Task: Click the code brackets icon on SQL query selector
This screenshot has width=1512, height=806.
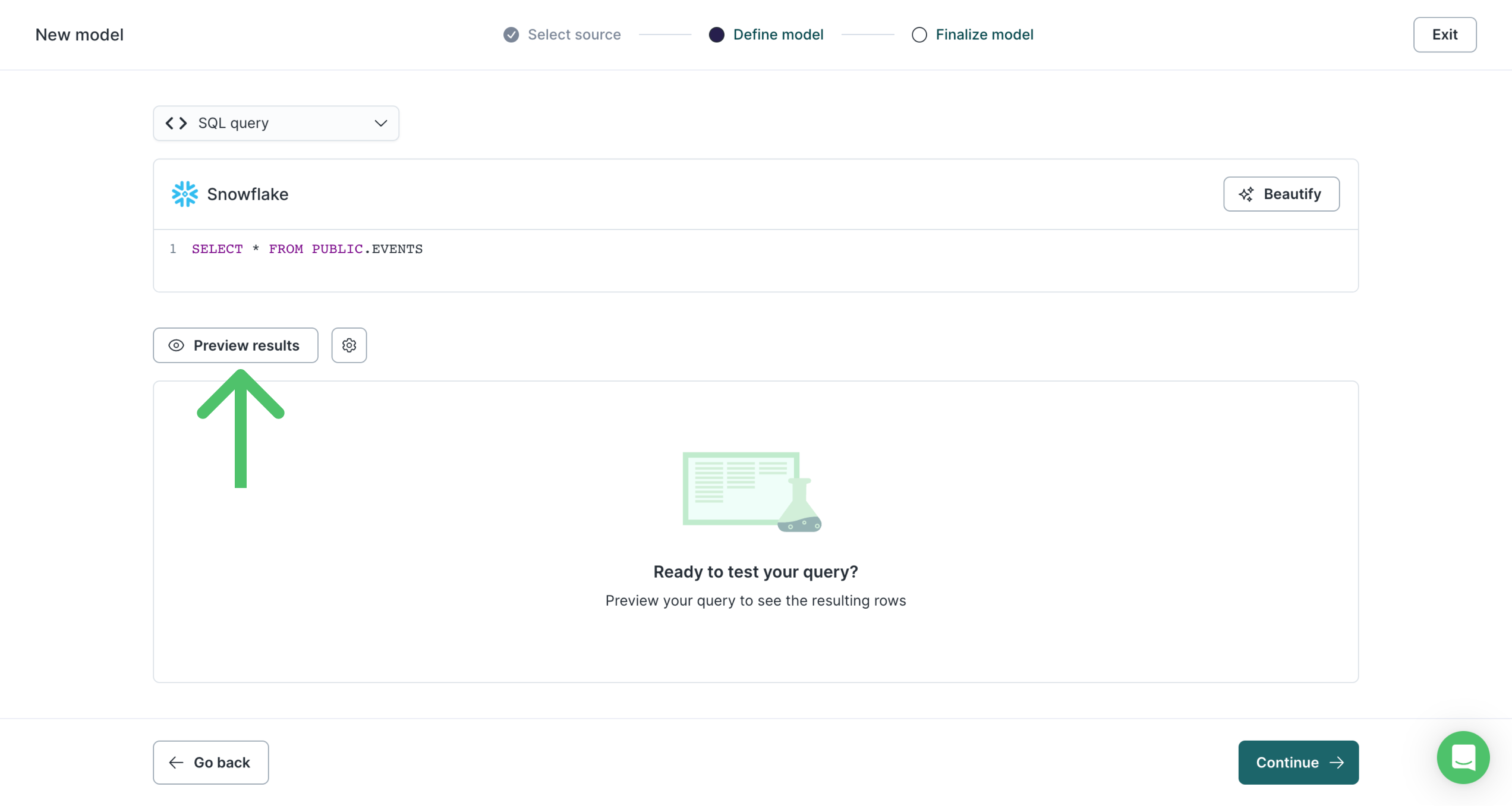Action: 175,123
